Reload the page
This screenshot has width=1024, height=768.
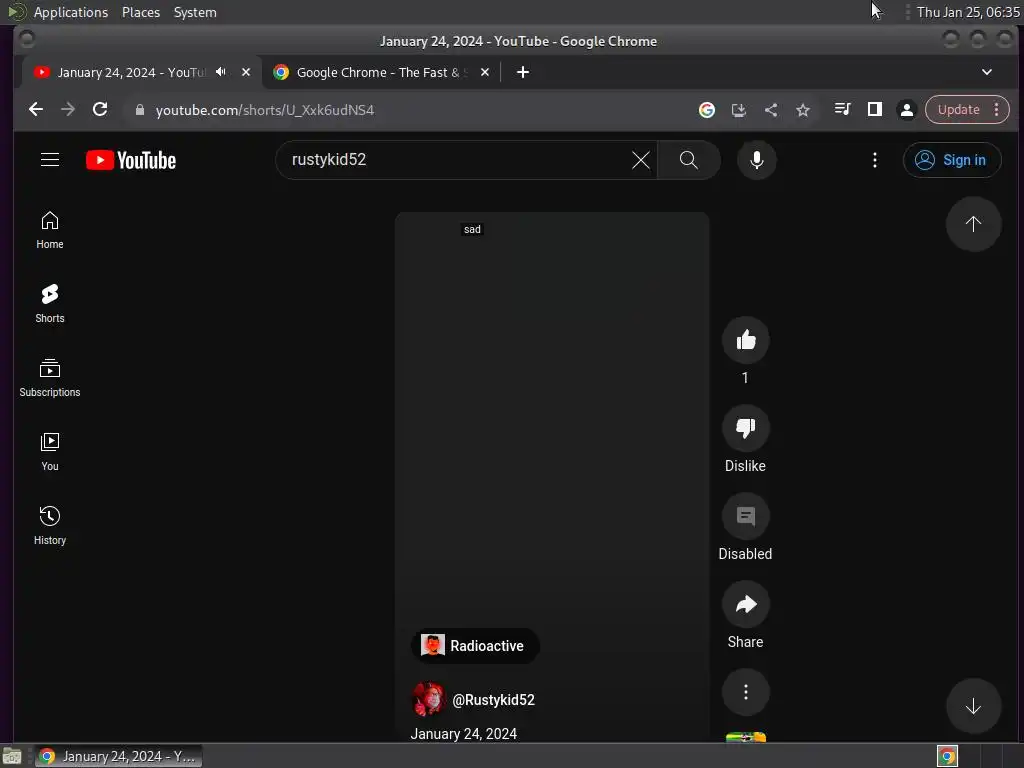[x=100, y=110]
